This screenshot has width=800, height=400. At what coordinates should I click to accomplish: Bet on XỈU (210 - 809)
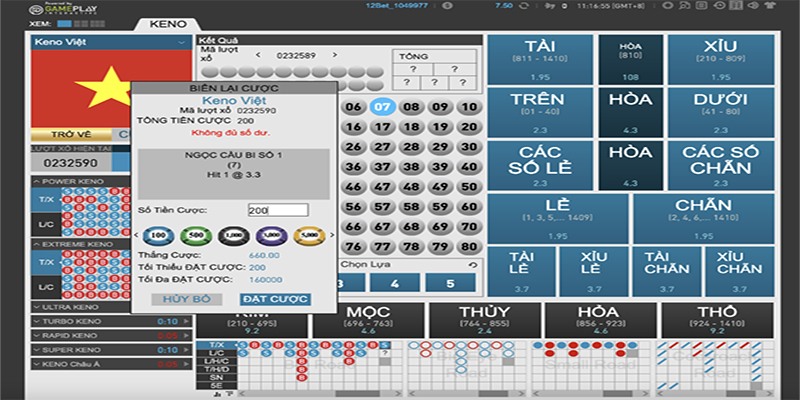point(721,60)
